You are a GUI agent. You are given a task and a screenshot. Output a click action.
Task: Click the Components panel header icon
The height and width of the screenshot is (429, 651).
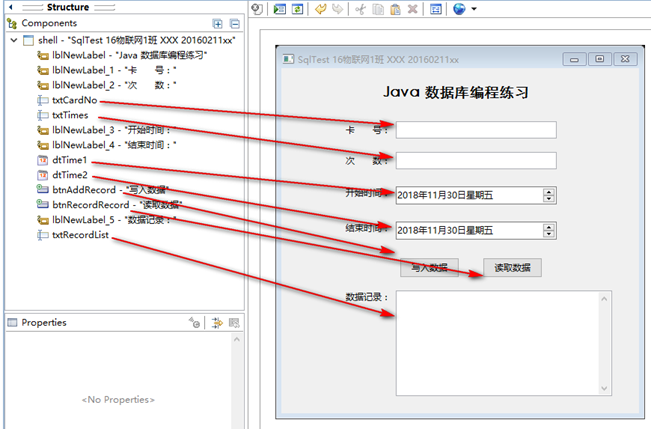pyautogui.click(x=12, y=24)
